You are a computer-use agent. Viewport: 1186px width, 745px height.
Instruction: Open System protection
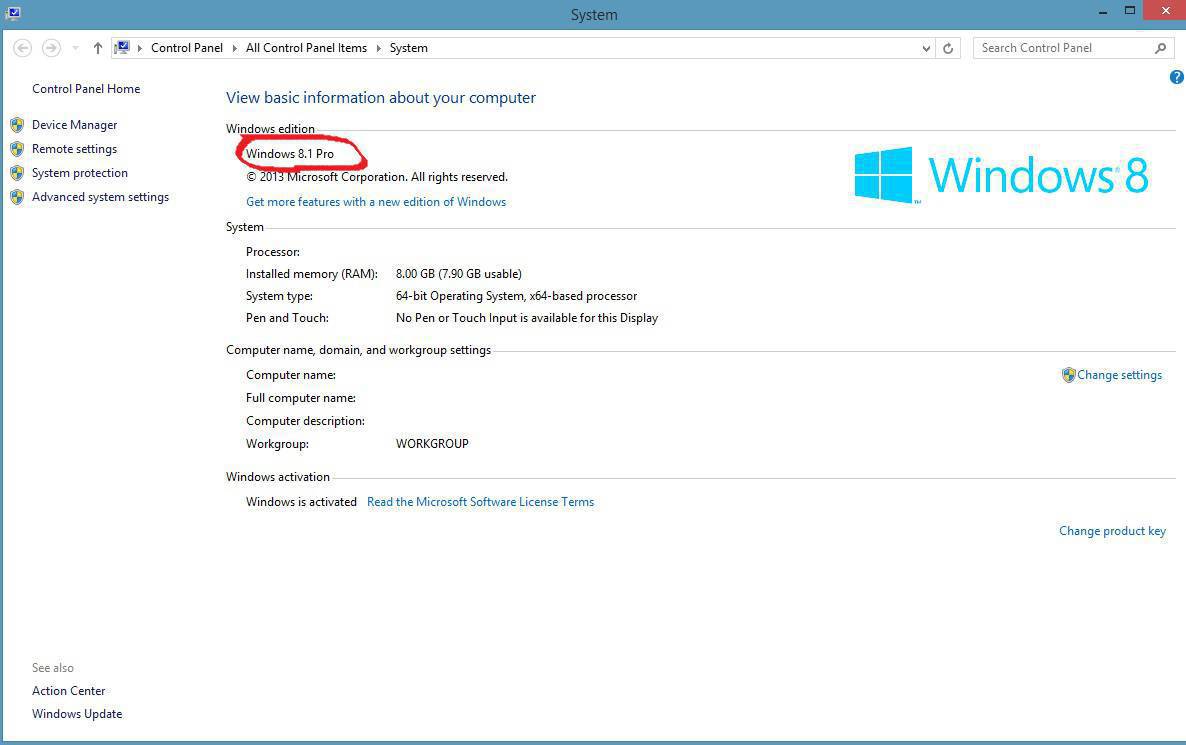tap(79, 173)
